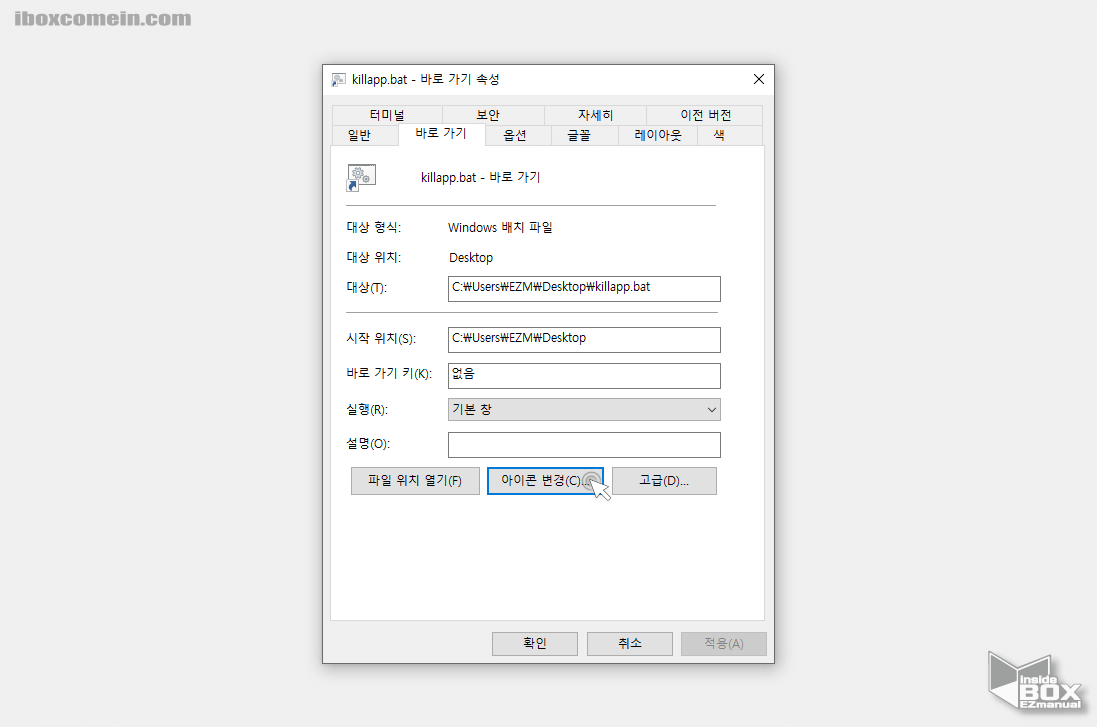The width and height of the screenshot is (1097, 727).
Task: Switch to the 색 tab
Action: click(x=718, y=135)
